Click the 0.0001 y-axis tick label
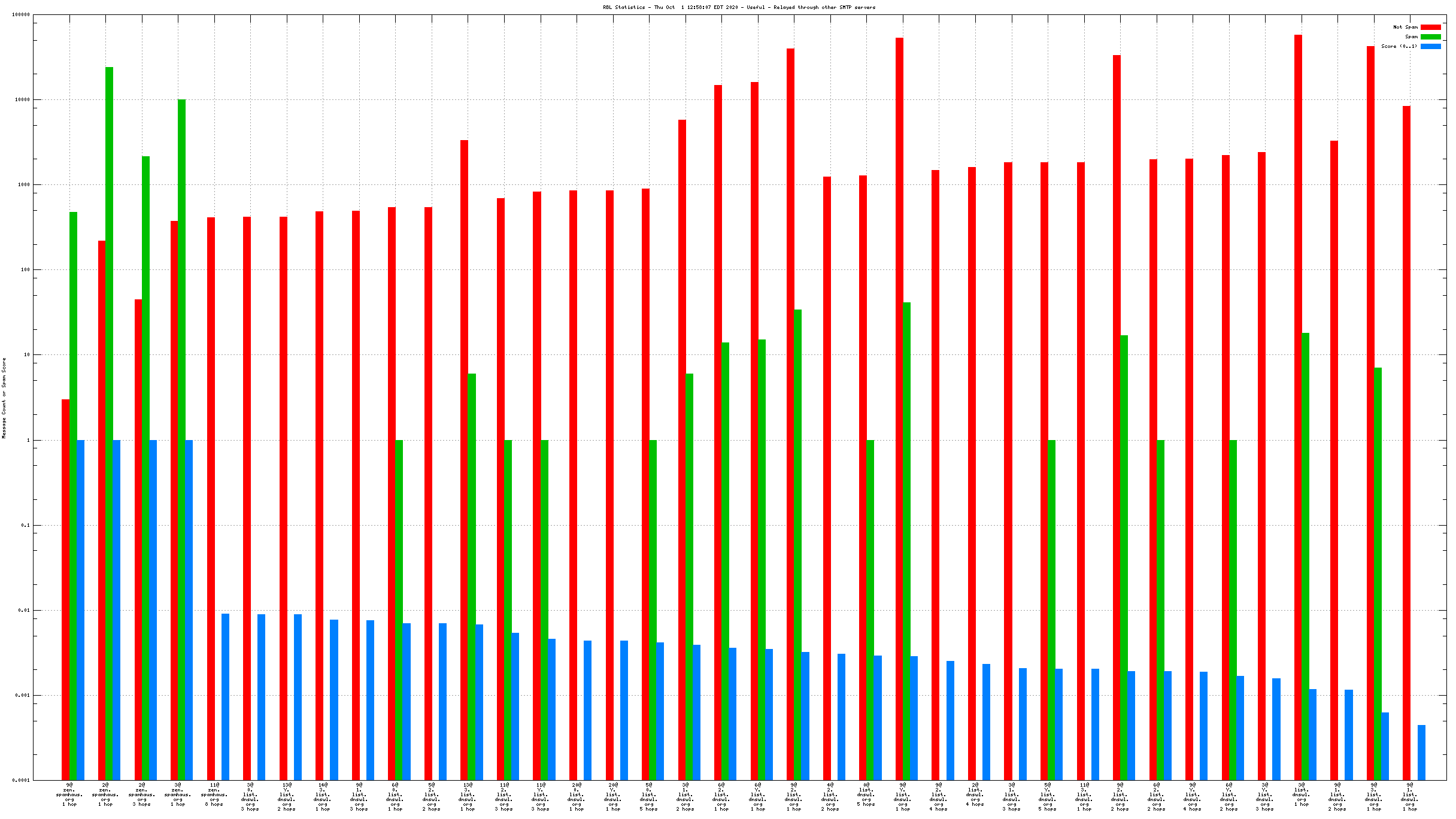This screenshot has width=1456, height=819. (21, 780)
